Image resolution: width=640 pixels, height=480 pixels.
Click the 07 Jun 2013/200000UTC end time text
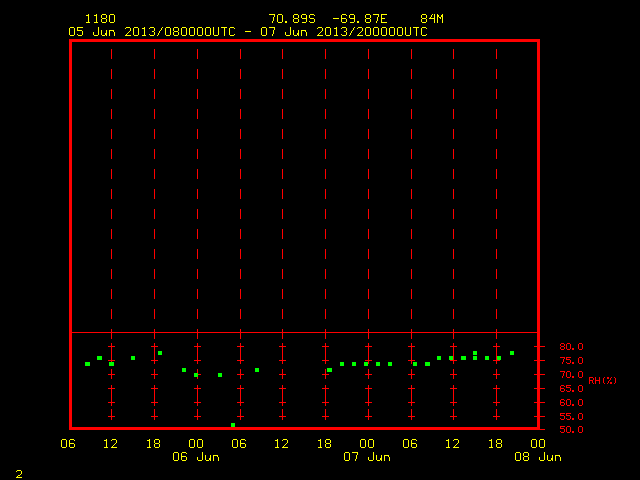click(x=344, y=32)
